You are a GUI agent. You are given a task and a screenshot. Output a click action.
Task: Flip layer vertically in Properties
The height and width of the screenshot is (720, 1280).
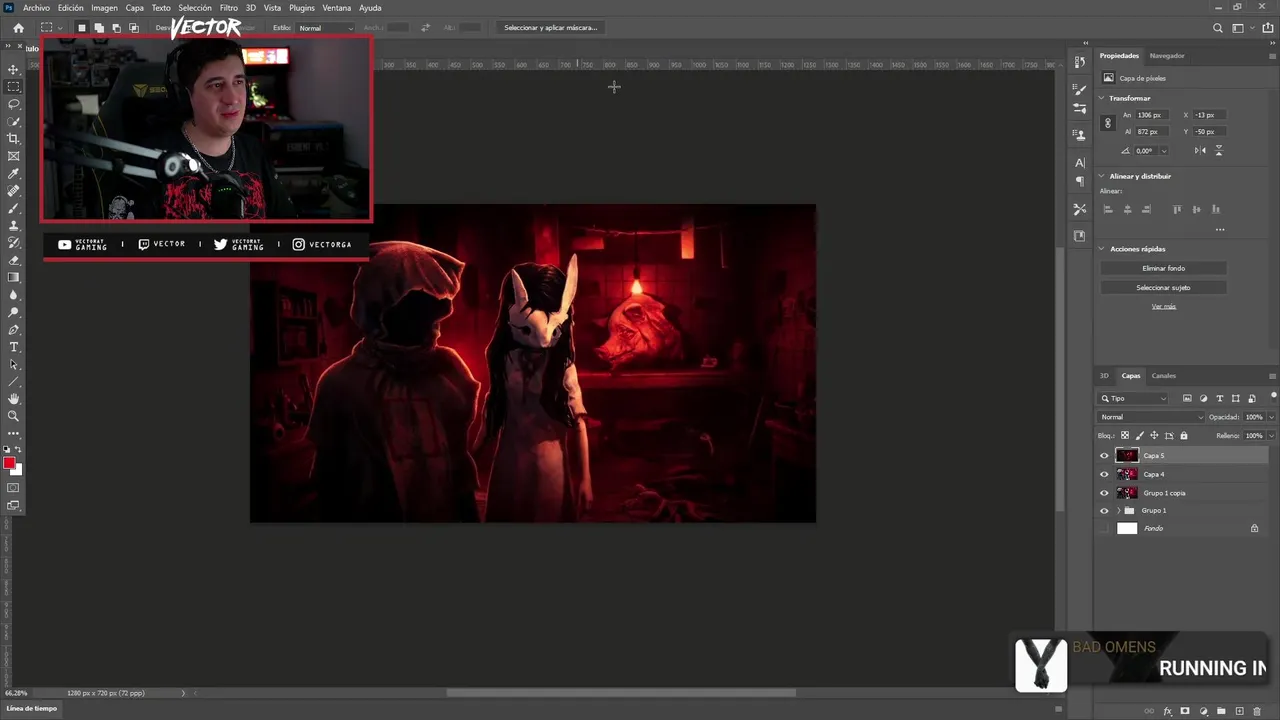[x=1219, y=150]
